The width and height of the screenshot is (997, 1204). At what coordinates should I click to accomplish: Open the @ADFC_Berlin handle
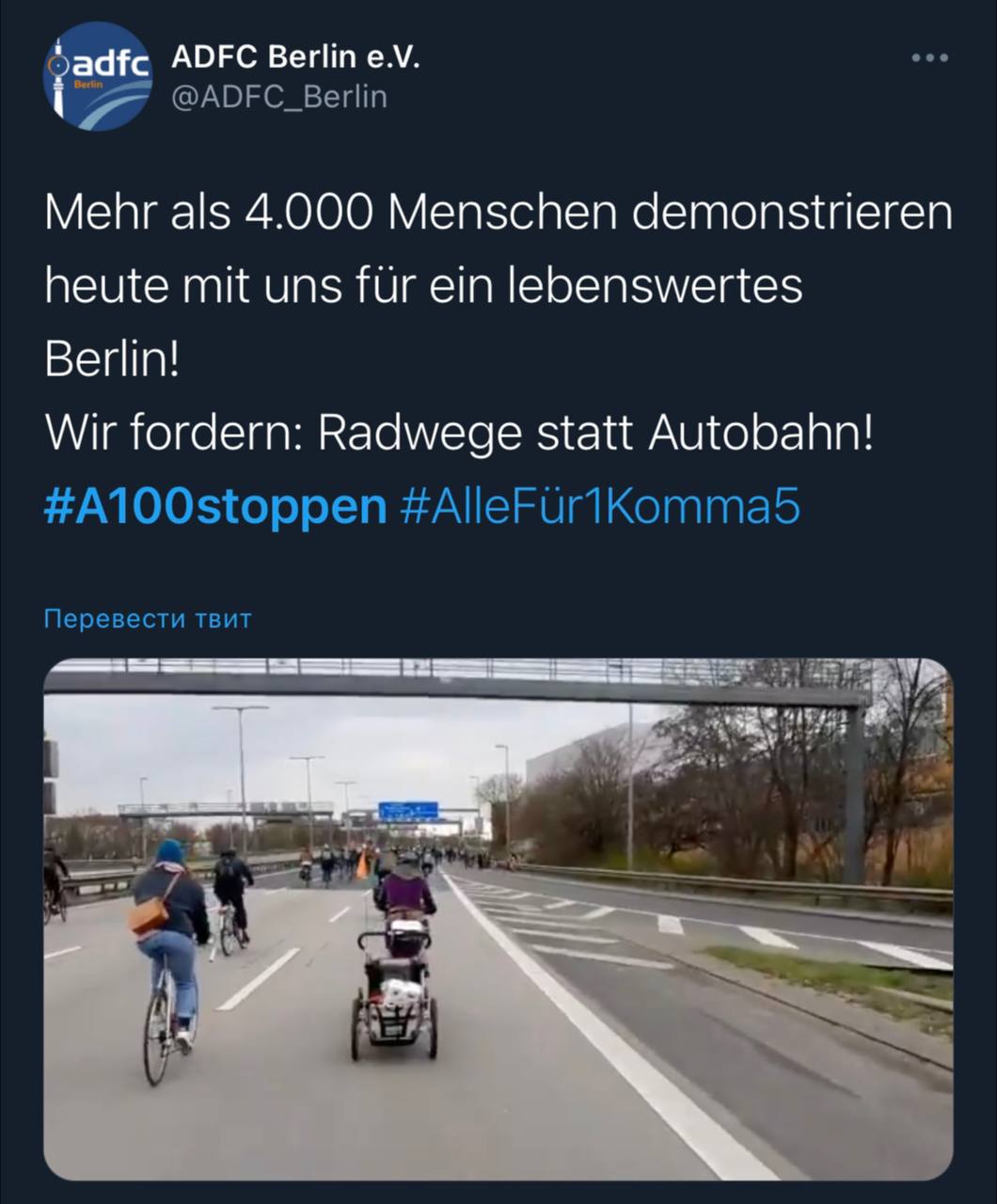coord(279,97)
